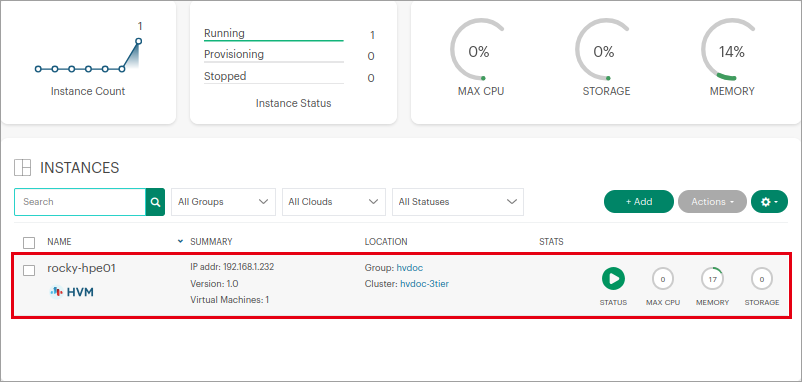This screenshot has height=382, width=802.
Task: Click the row Memory gauge showing 17
Action: click(x=712, y=279)
